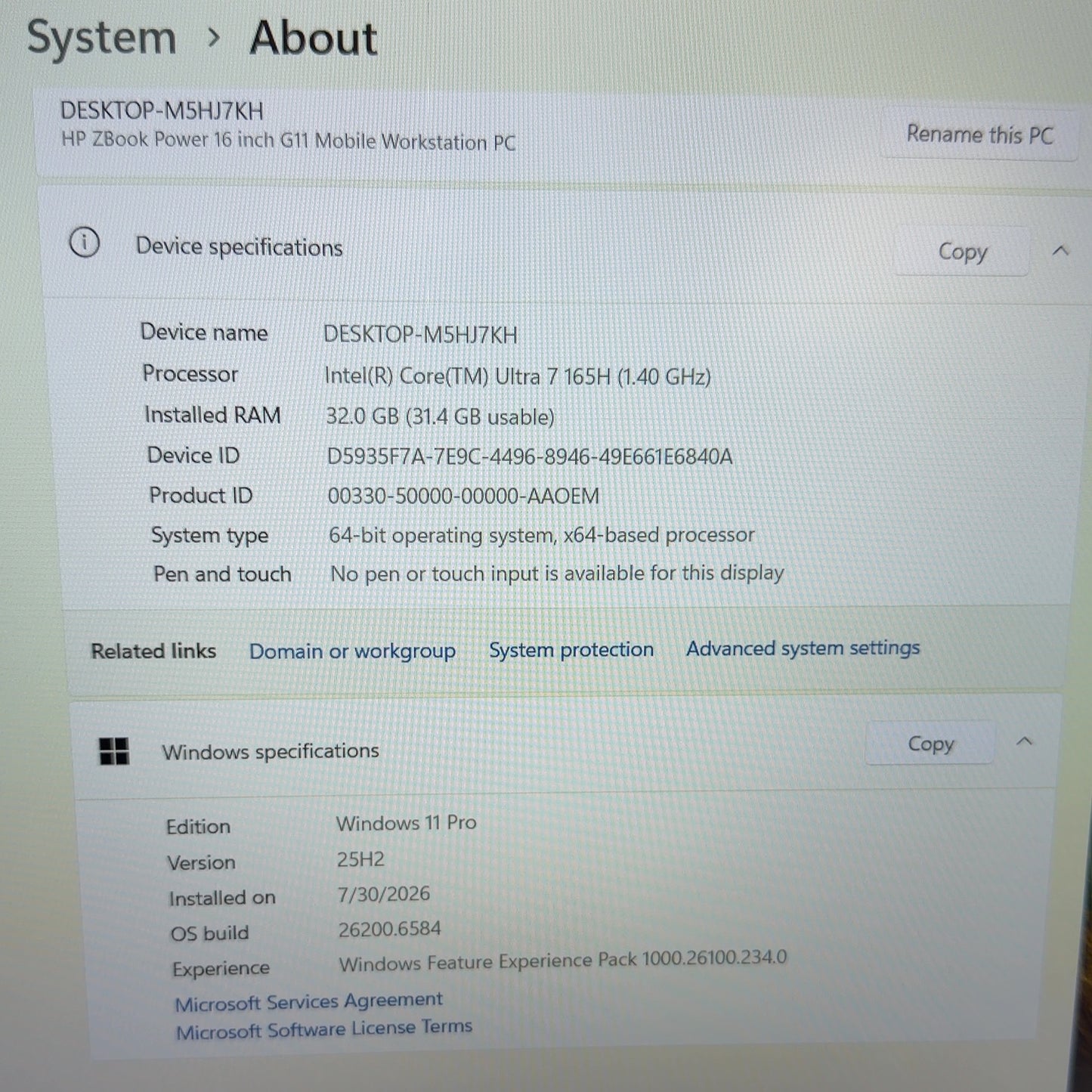Image resolution: width=1092 pixels, height=1092 pixels.
Task: Click the Windows specifications header text
Action: point(271,751)
